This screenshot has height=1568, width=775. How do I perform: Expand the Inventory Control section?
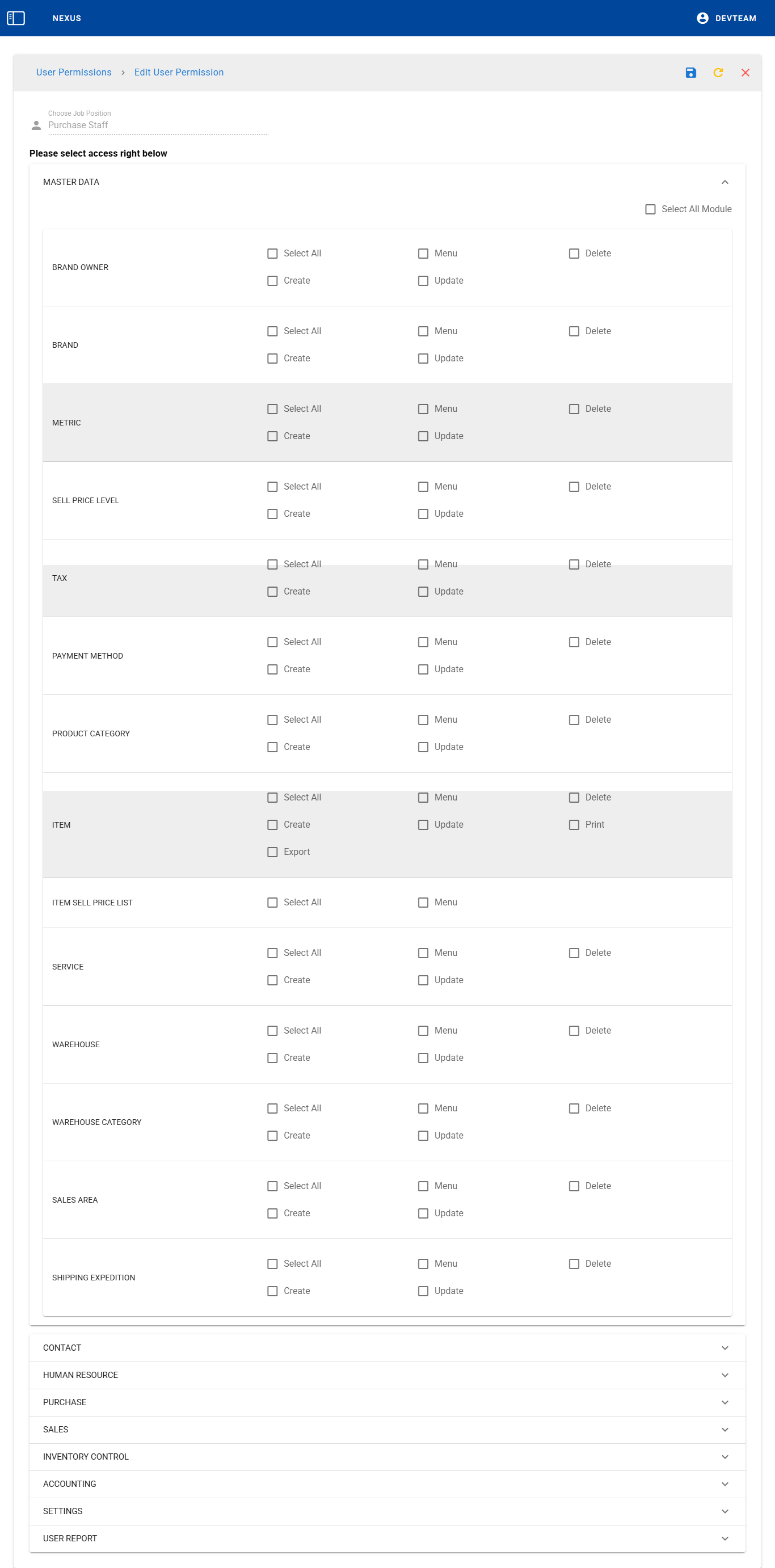[x=725, y=1457]
